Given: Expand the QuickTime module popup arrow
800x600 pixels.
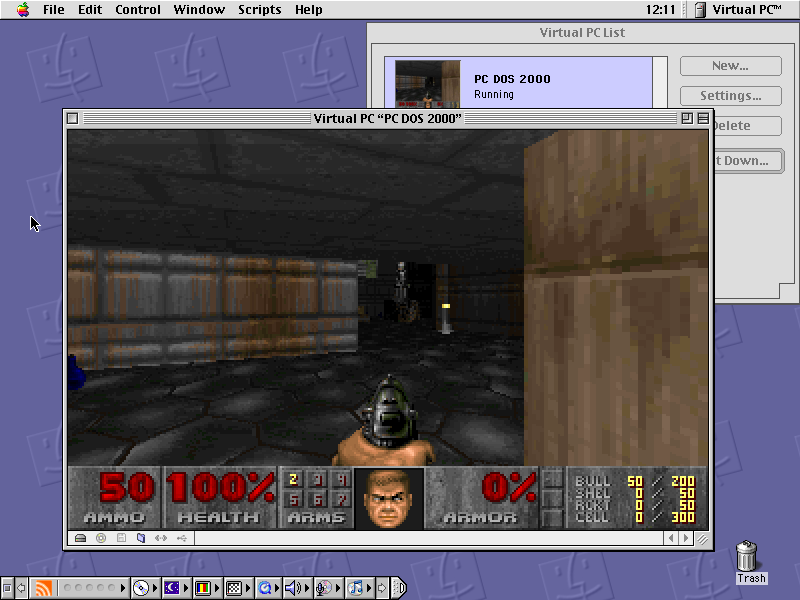Looking at the screenshot, I should (x=277, y=588).
